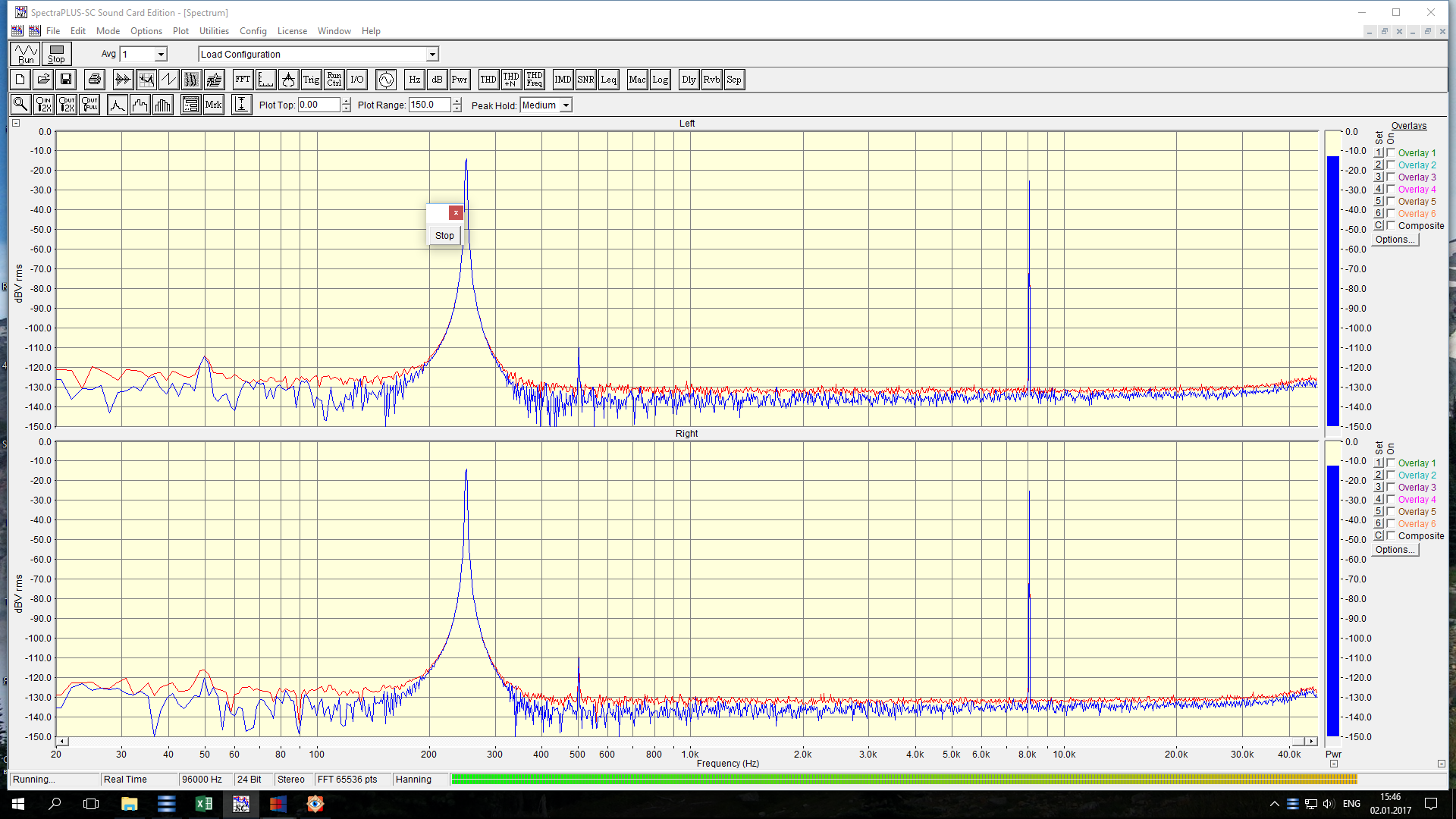Click the THD+N measurement icon

tap(511, 80)
